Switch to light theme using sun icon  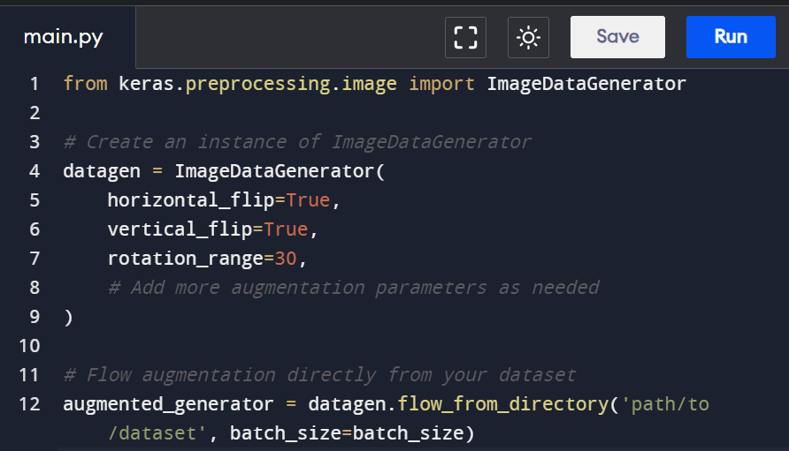528,38
